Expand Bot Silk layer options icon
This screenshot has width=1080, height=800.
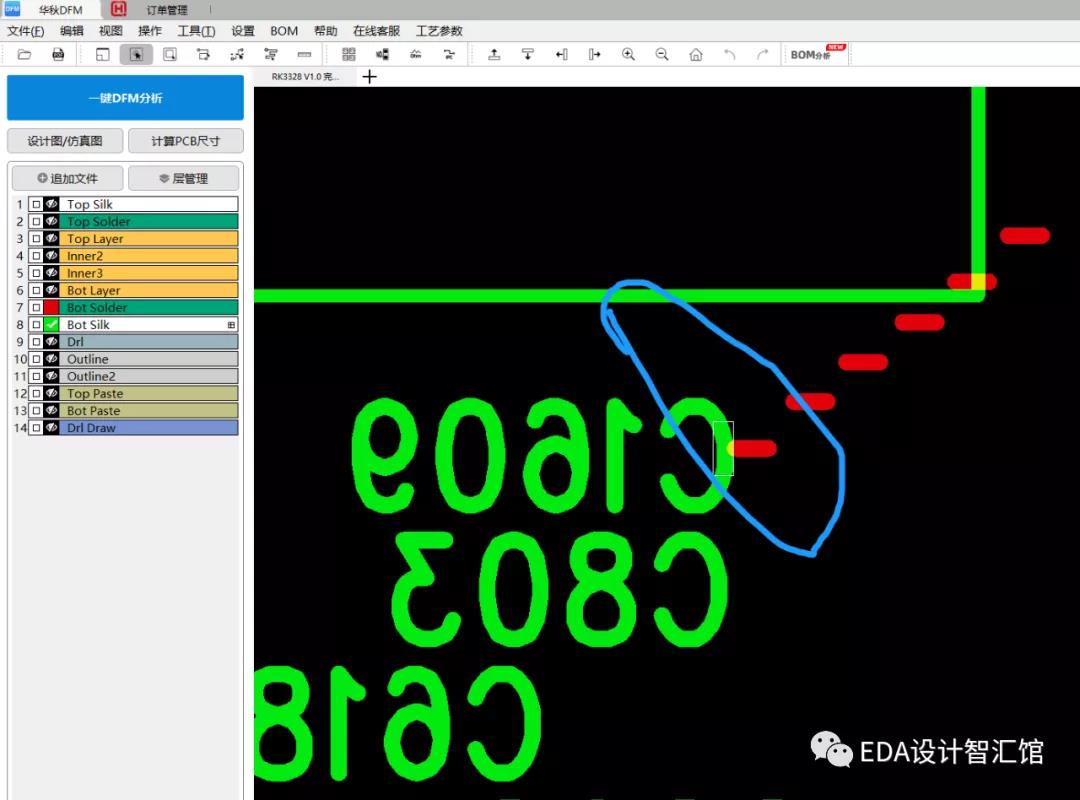tap(231, 325)
